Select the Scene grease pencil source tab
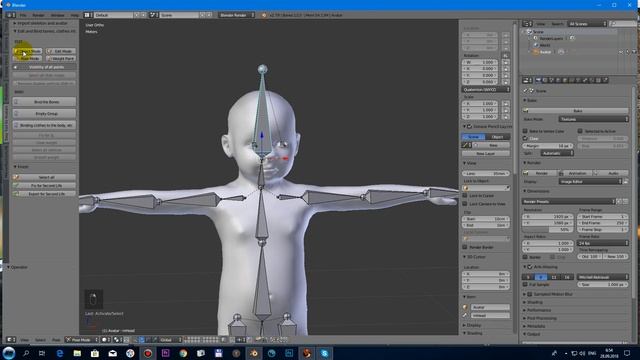The width and height of the screenshot is (640, 360). (473, 137)
